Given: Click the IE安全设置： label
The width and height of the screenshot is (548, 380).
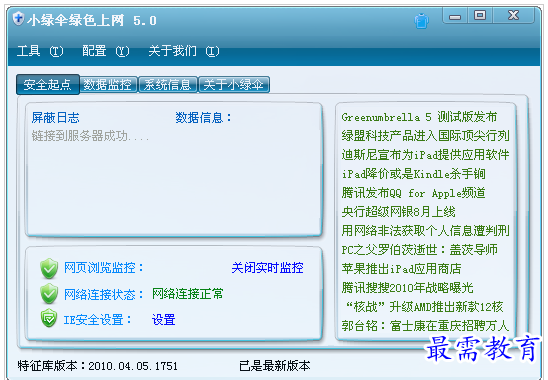Looking at the screenshot, I should pos(98,320).
